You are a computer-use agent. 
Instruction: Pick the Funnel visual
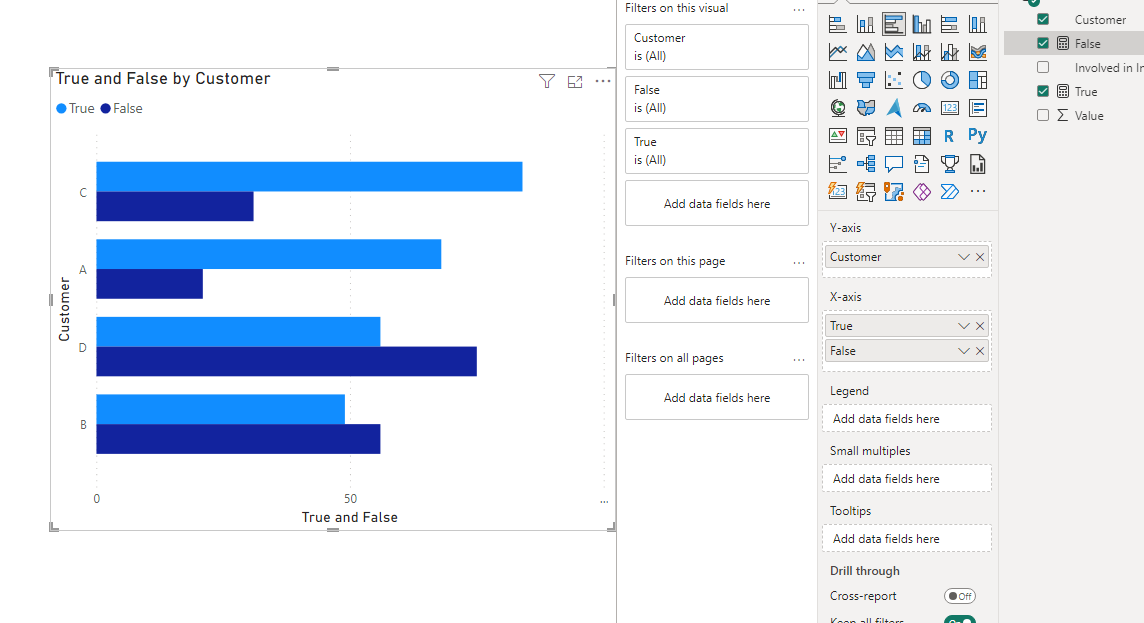point(865,80)
